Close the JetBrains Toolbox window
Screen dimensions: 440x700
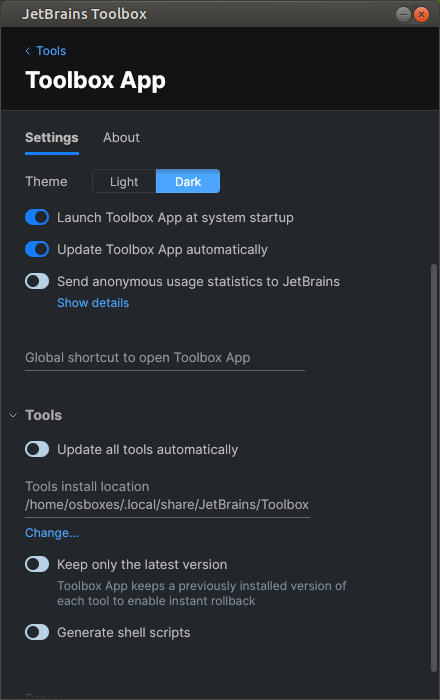[421, 14]
